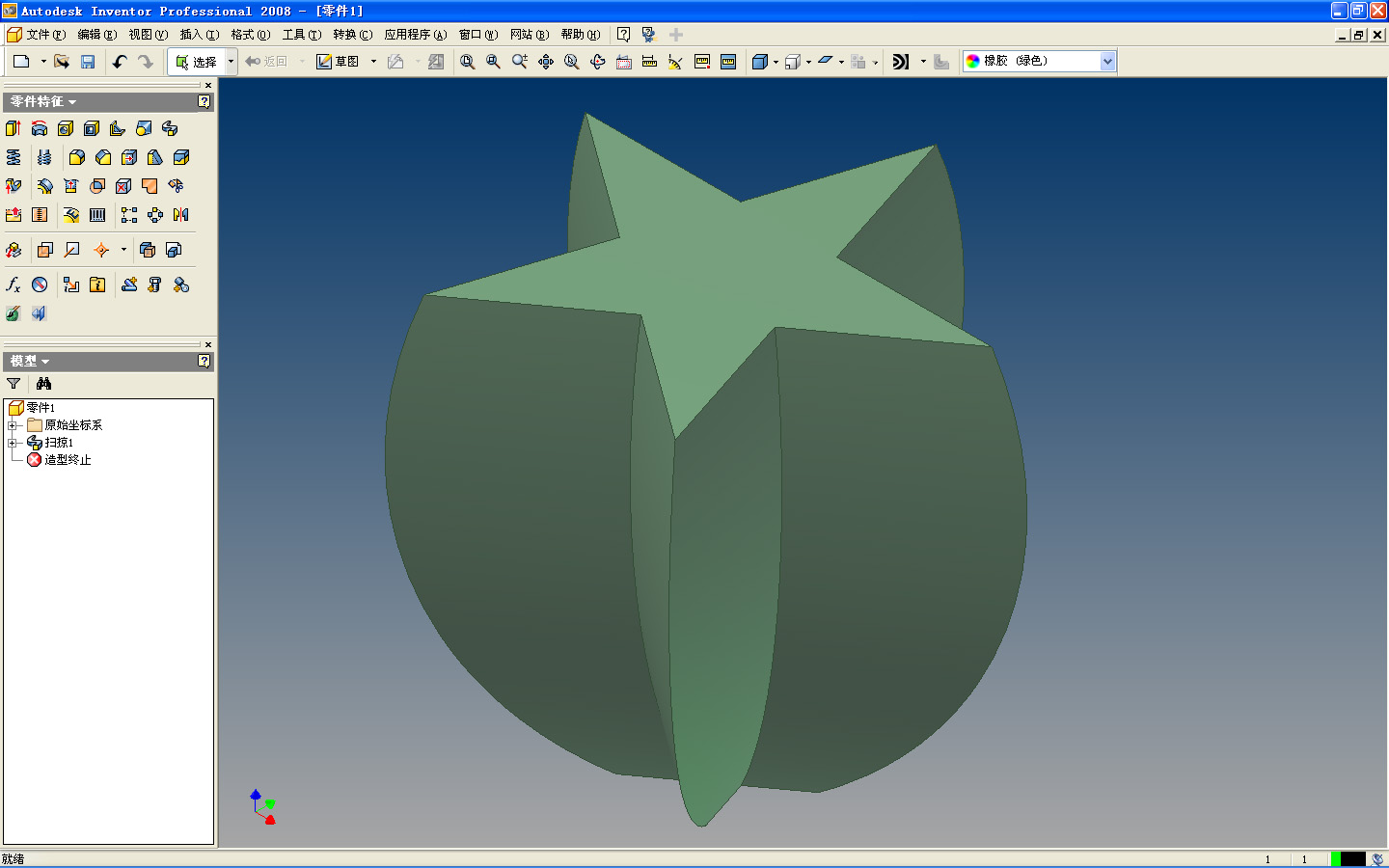
Task: Open the 插入 menu
Action: 199,35
